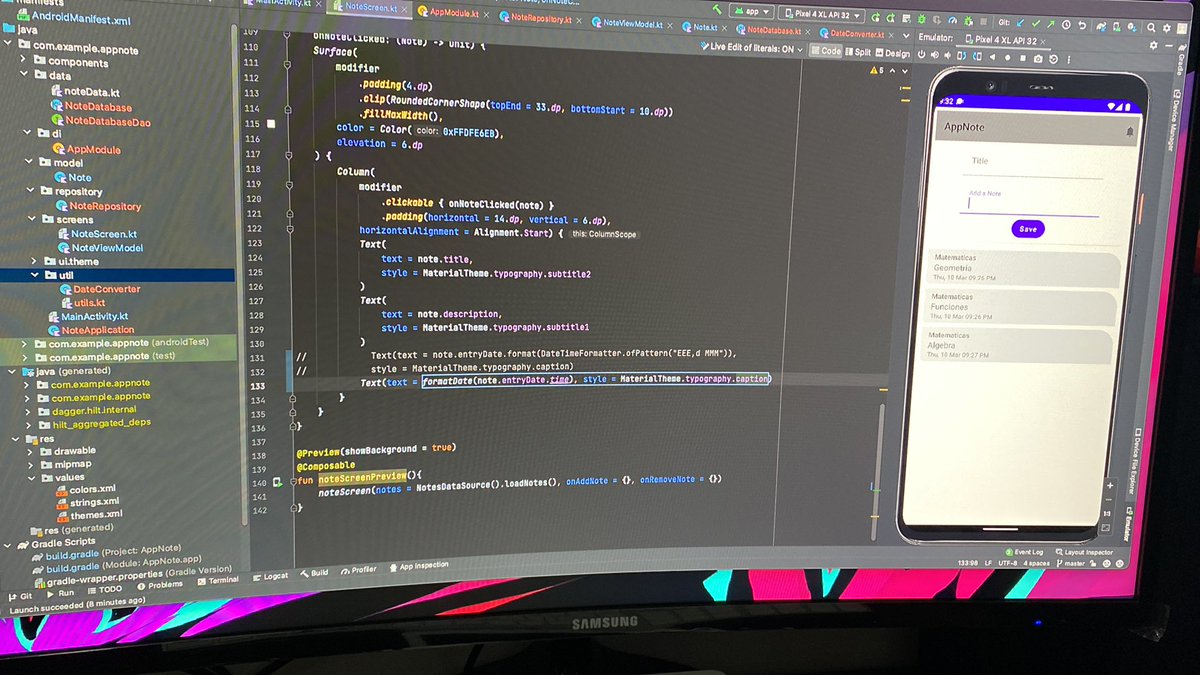Collapse the util folder

click(36, 274)
